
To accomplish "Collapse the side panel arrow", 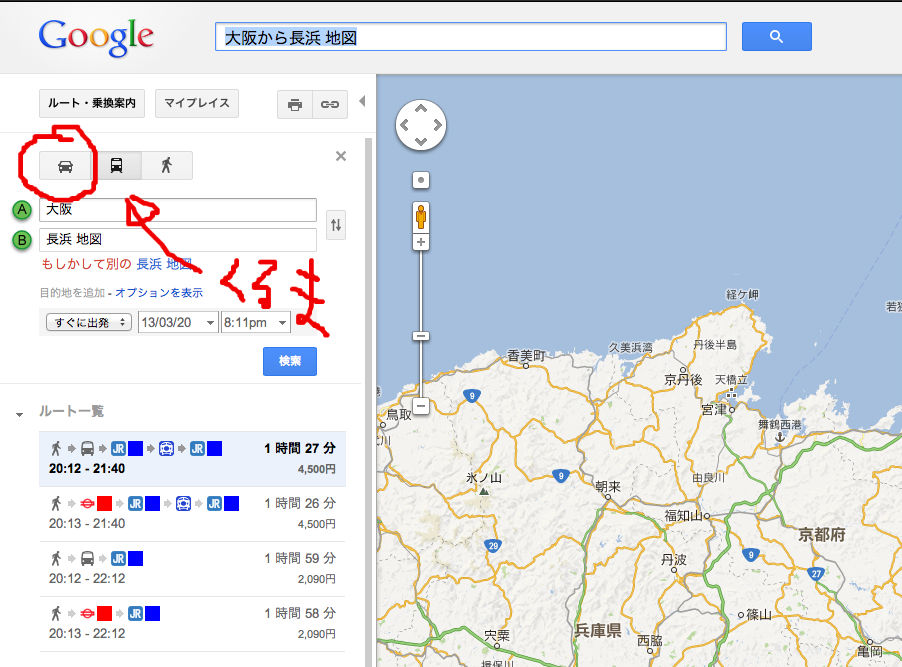I will click(x=362, y=101).
